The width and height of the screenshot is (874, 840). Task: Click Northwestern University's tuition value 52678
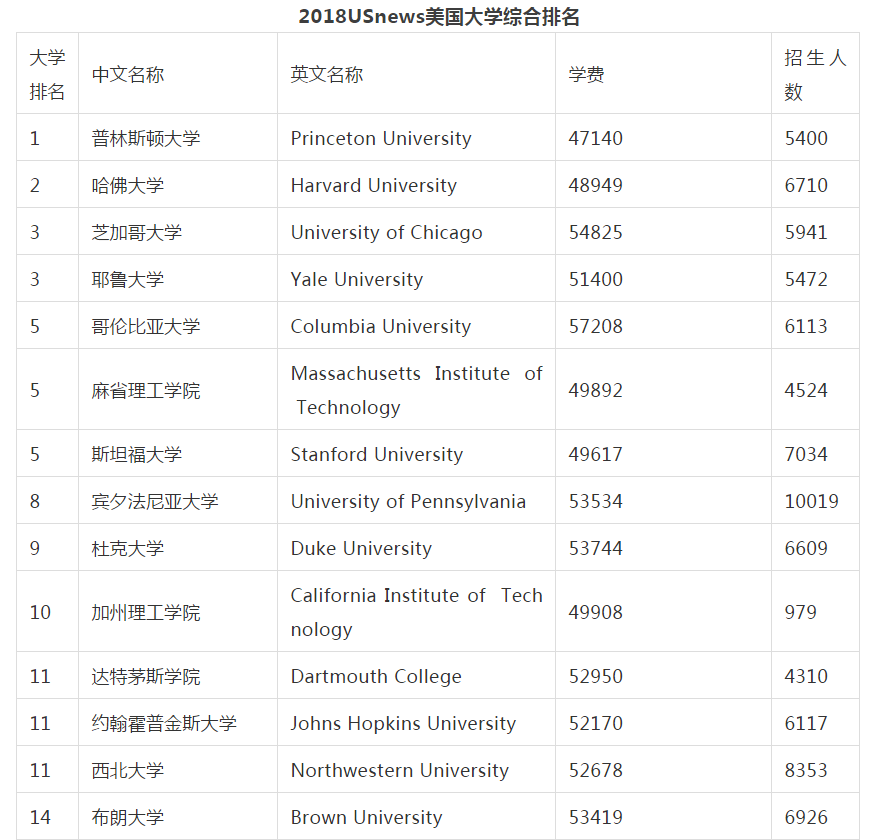[595, 770]
